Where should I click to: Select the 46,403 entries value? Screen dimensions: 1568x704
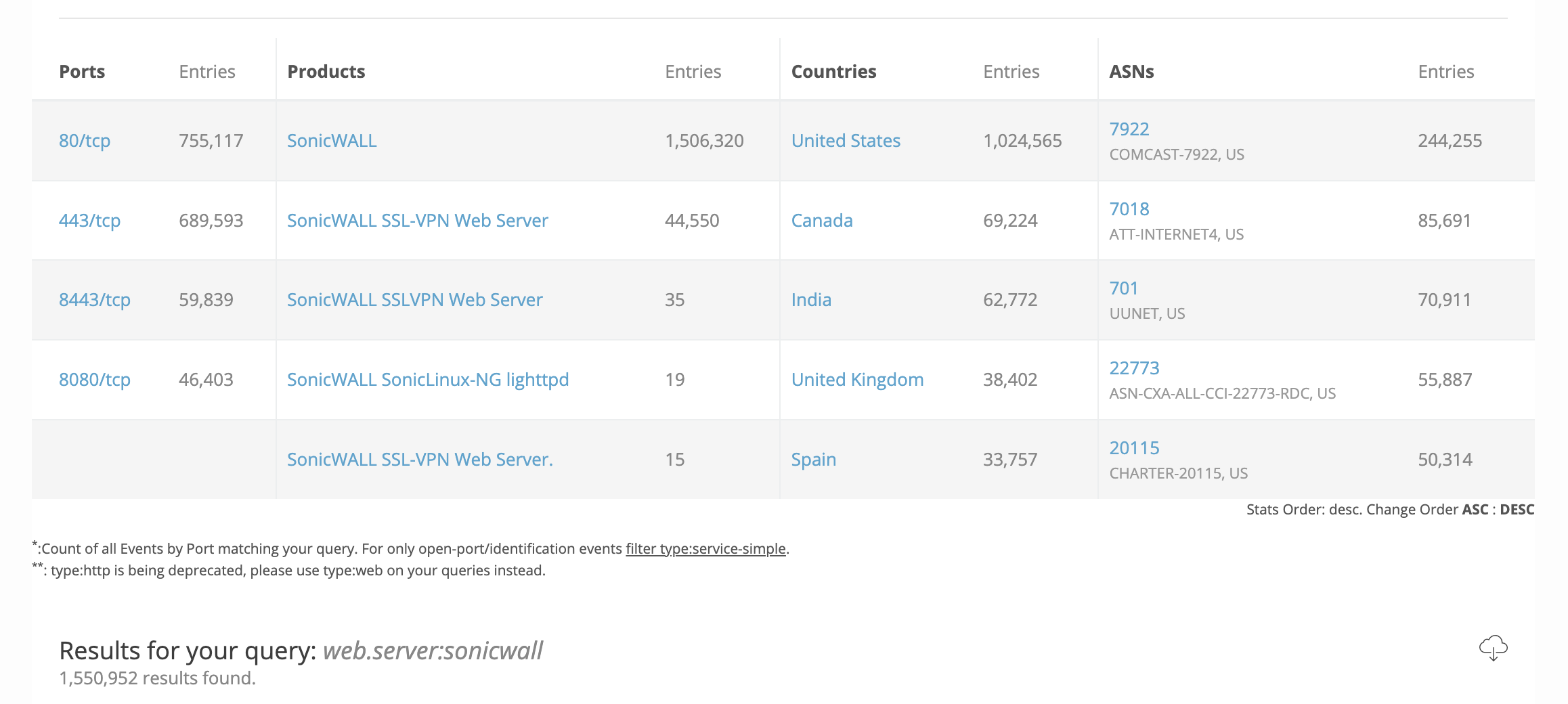206,380
